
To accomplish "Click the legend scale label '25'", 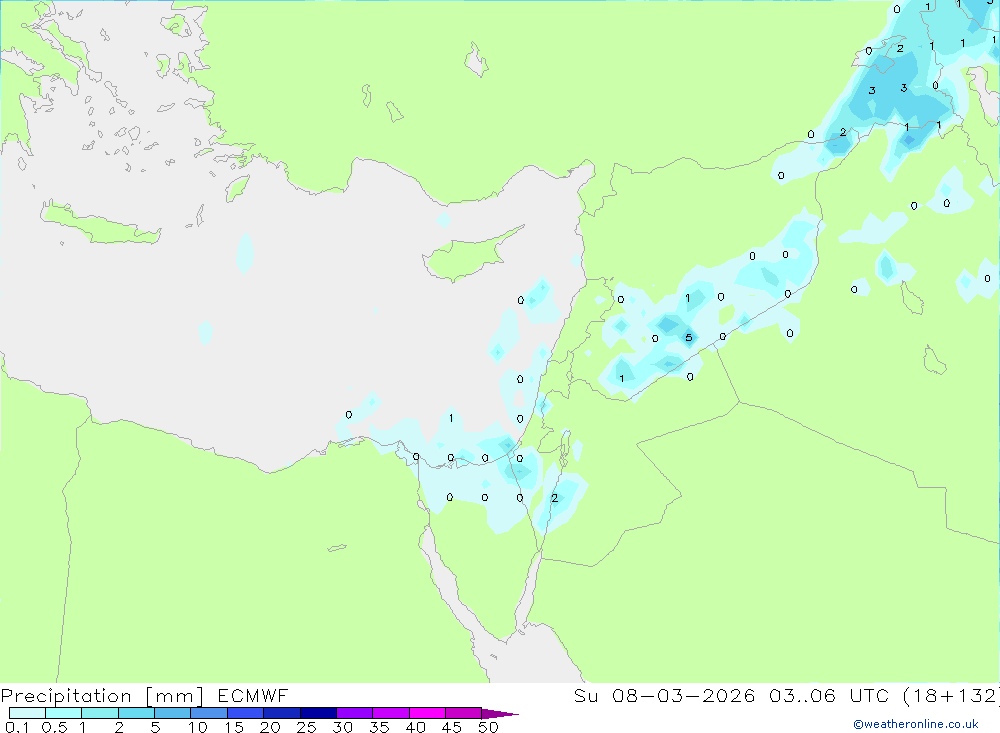I will pyautogui.click(x=306, y=727).
